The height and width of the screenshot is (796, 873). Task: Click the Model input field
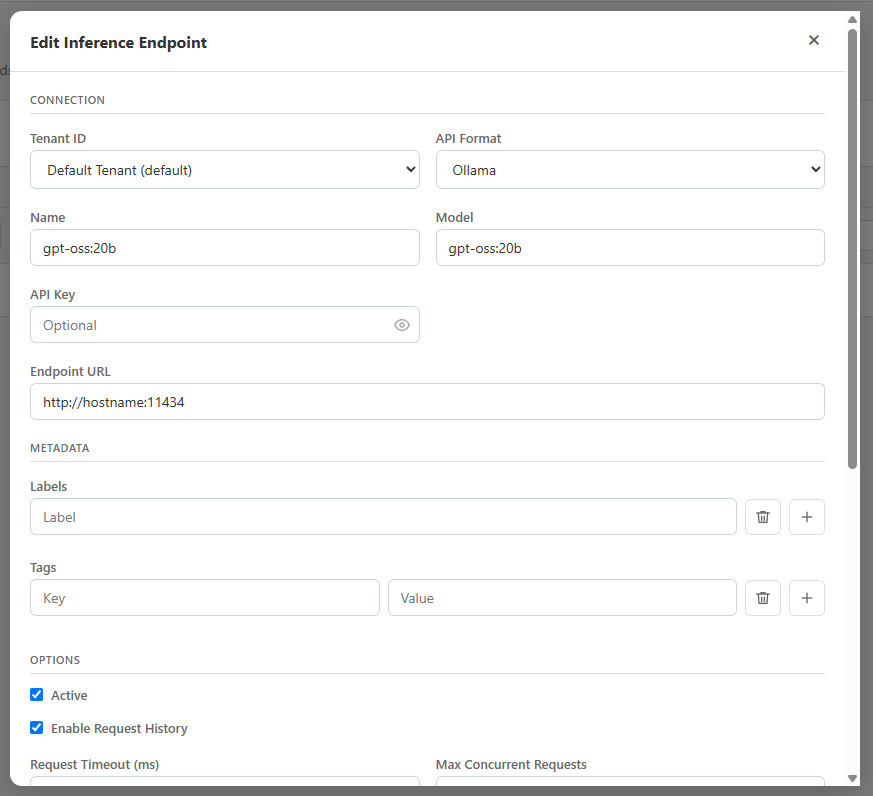(x=630, y=248)
